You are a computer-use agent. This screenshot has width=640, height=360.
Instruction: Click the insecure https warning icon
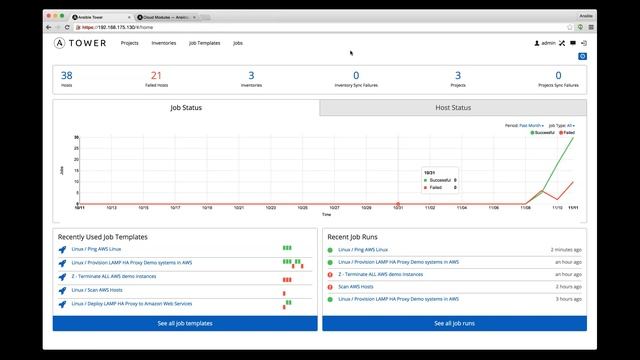(x=78, y=27)
